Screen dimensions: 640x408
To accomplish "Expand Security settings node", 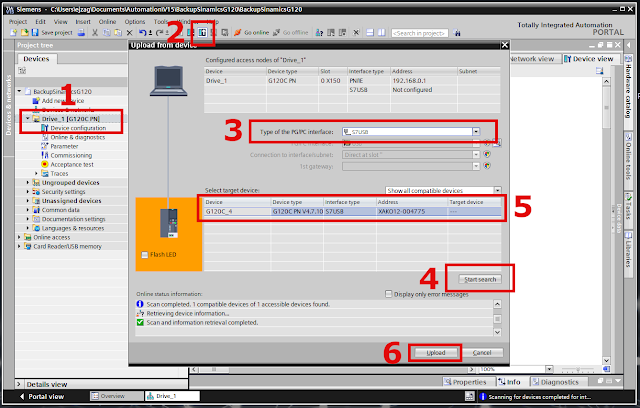I will [28, 191].
